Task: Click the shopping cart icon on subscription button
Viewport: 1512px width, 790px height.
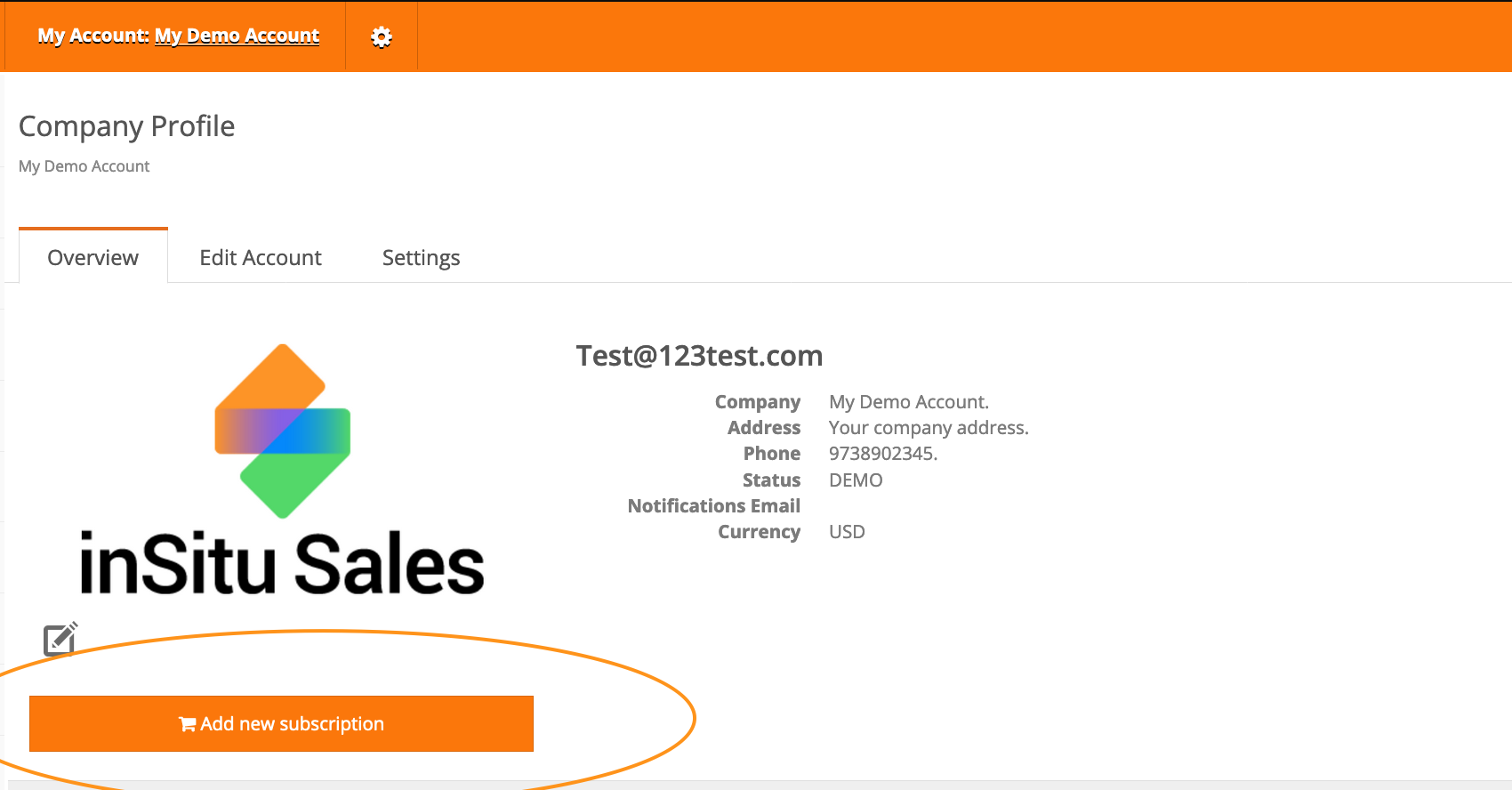Action: (x=187, y=724)
